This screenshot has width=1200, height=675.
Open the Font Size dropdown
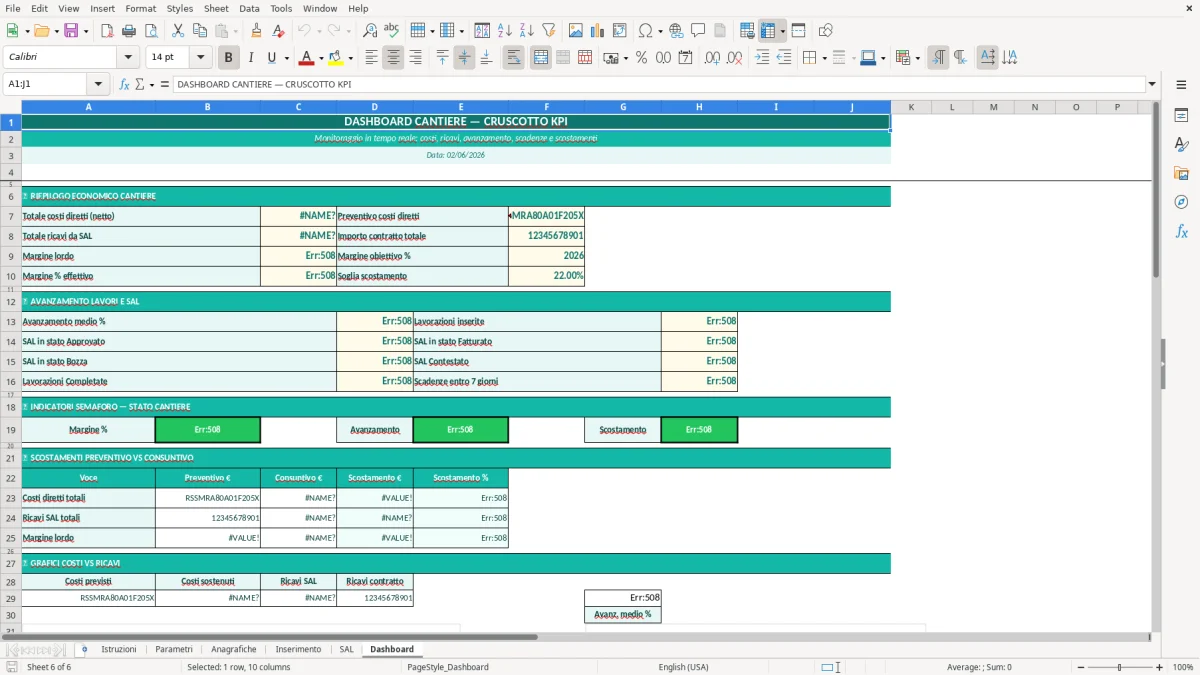click(x=201, y=58)
